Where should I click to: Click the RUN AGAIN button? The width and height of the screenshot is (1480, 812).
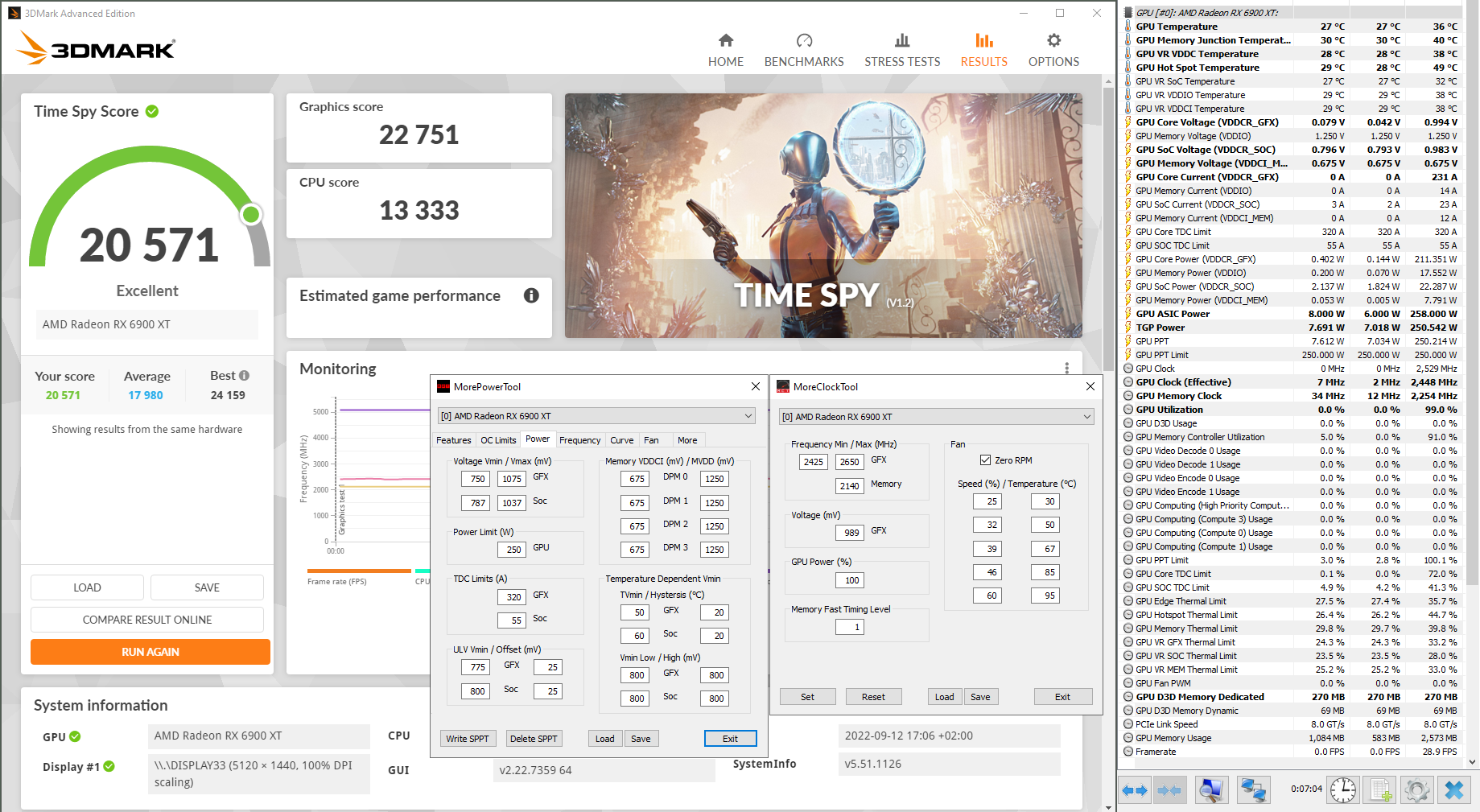coord(150,652)
